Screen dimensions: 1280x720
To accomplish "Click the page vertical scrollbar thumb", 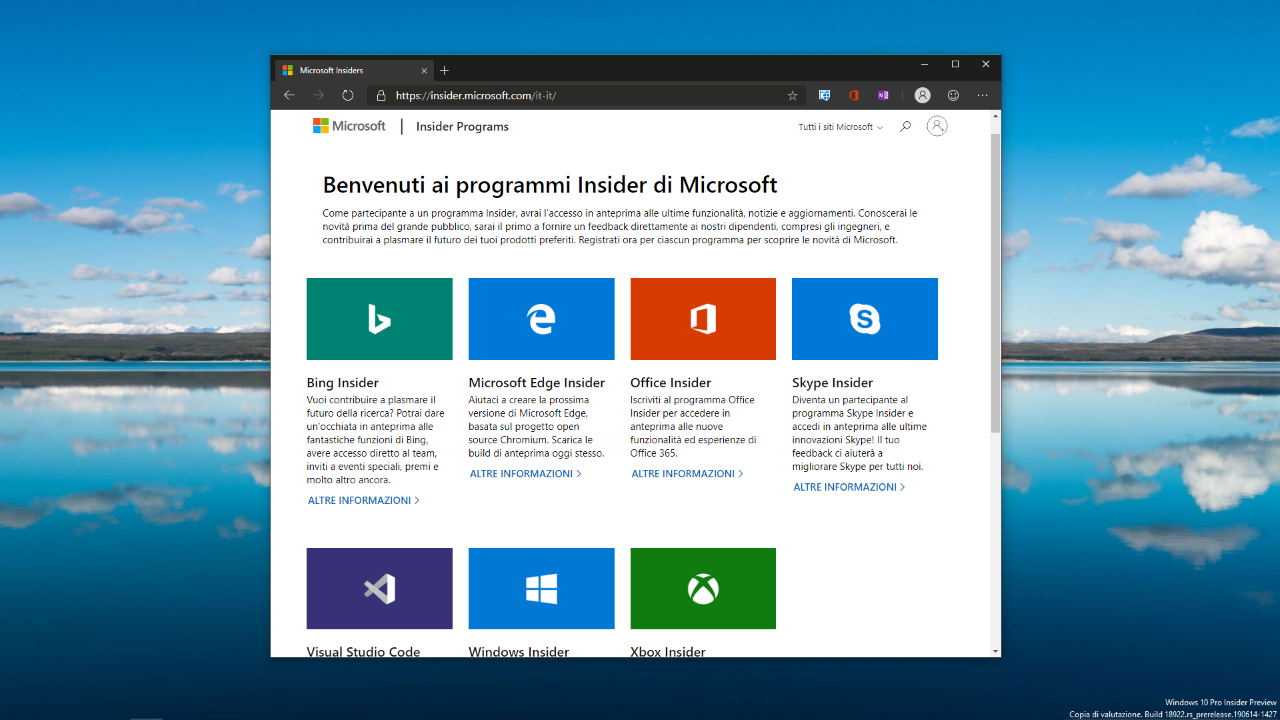I will click(x=995, y=282).
